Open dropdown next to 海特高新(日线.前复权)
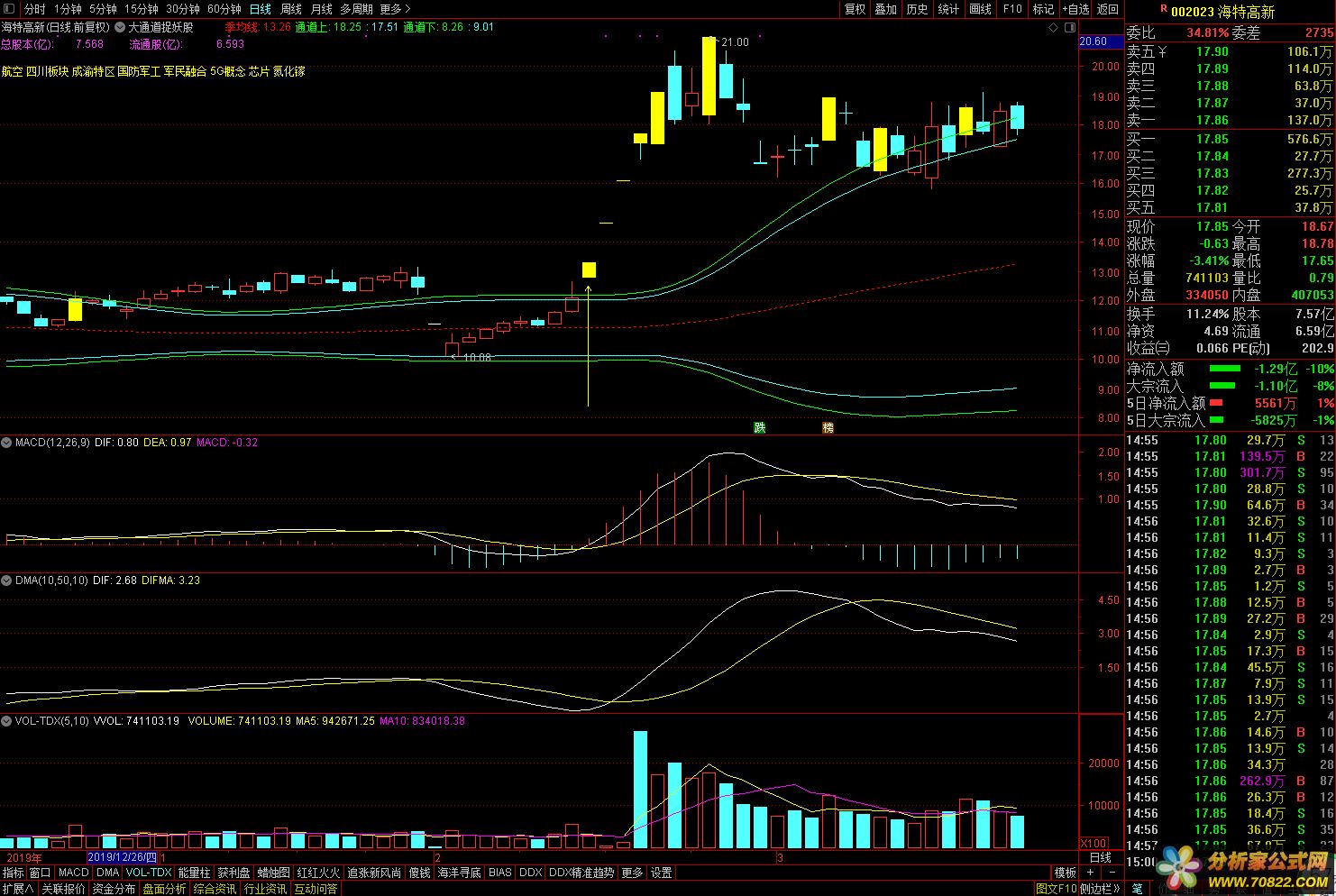The image size is (1336, 896). click(120, 28)
